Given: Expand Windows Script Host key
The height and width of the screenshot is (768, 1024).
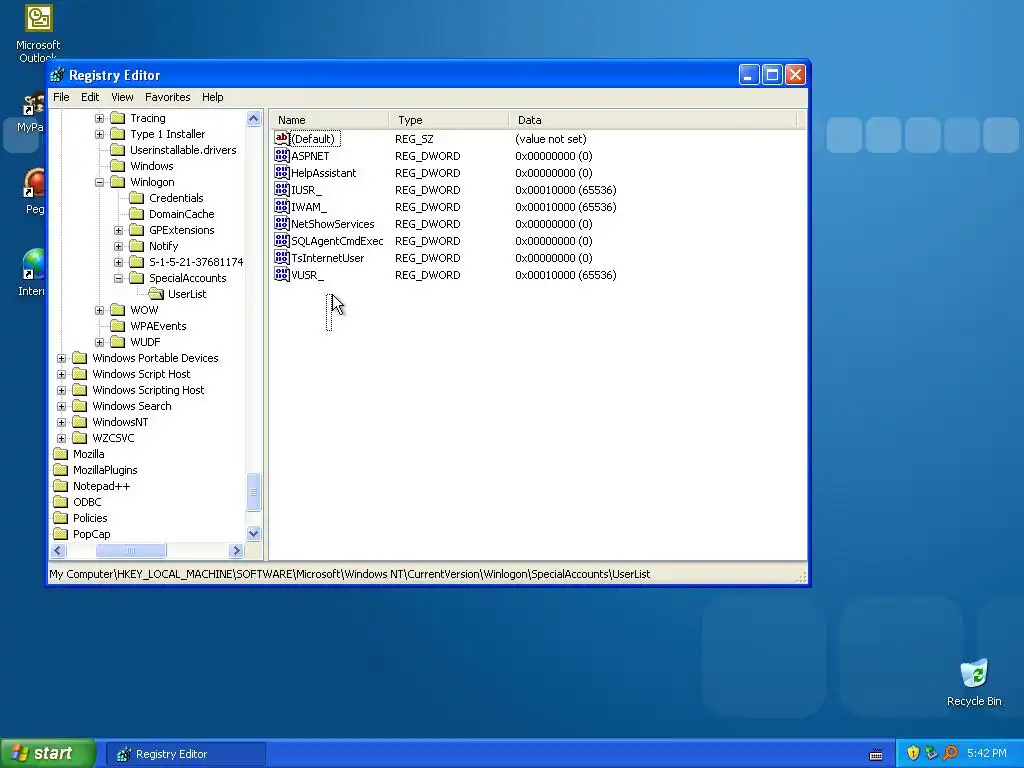Looking at the screenshot, I should [x=61, y=374].
